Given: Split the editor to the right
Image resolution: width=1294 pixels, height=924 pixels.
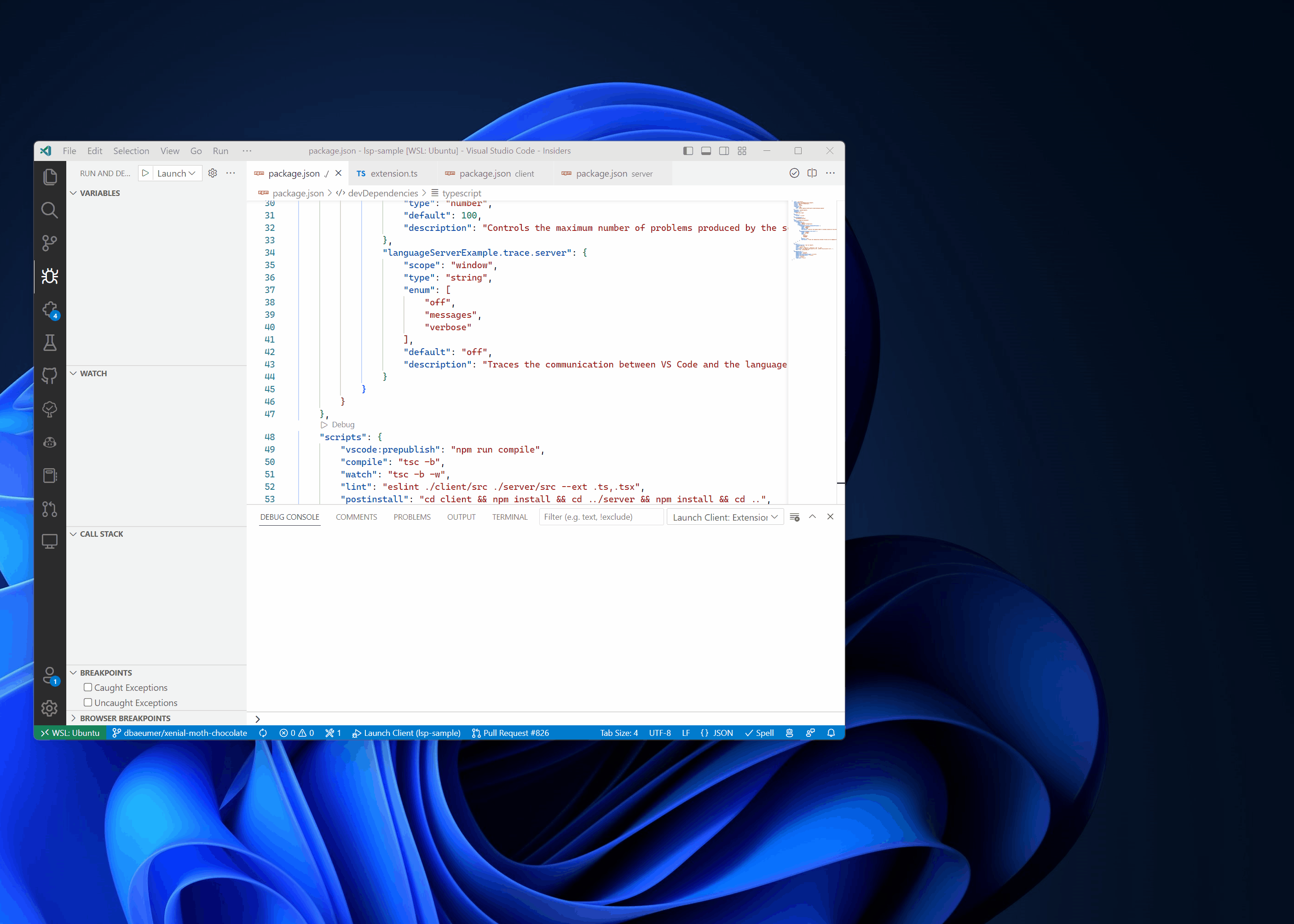Looking at the screenshot, I should click(812, 173).
